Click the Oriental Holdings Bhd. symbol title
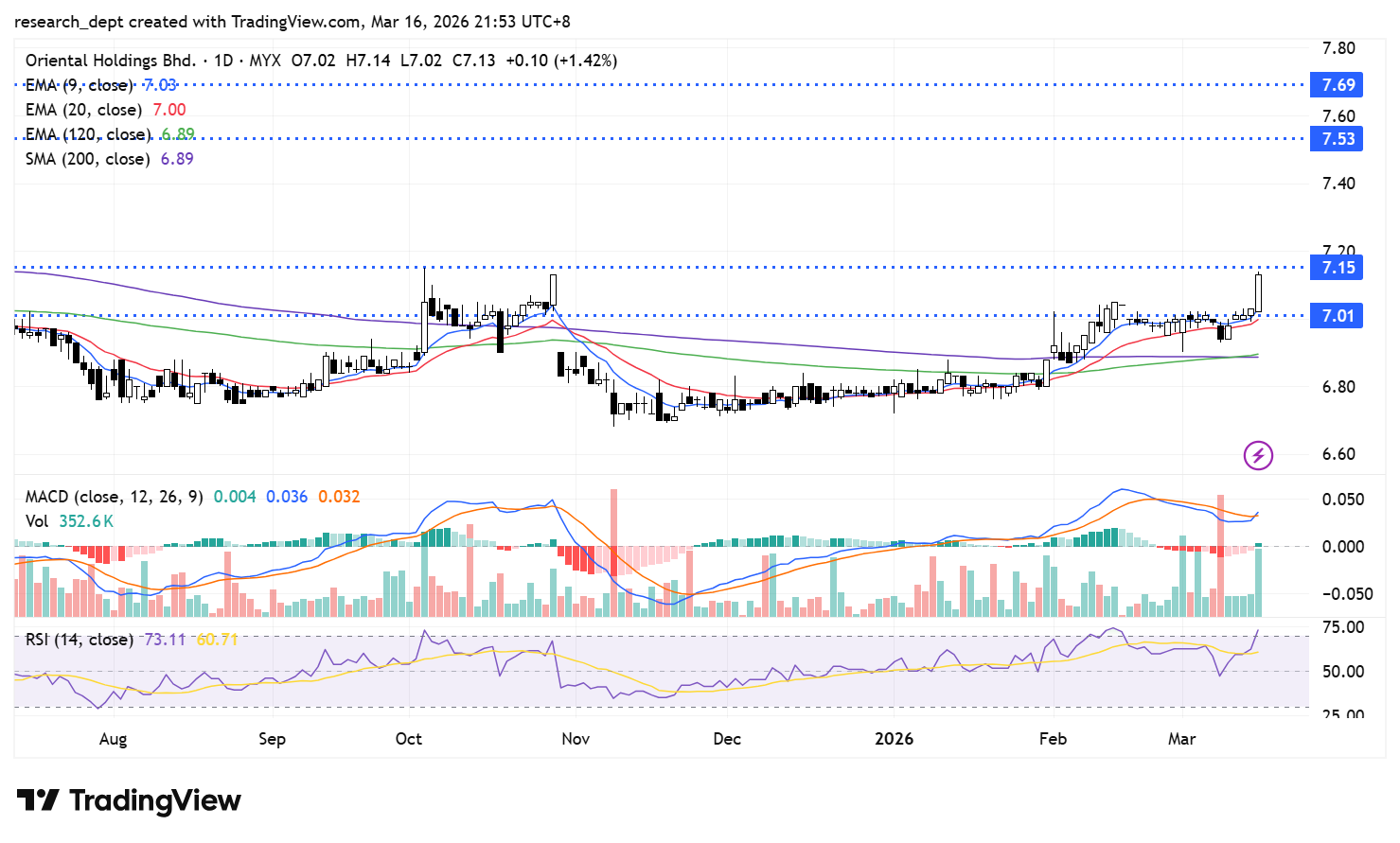 coord(110,61)
